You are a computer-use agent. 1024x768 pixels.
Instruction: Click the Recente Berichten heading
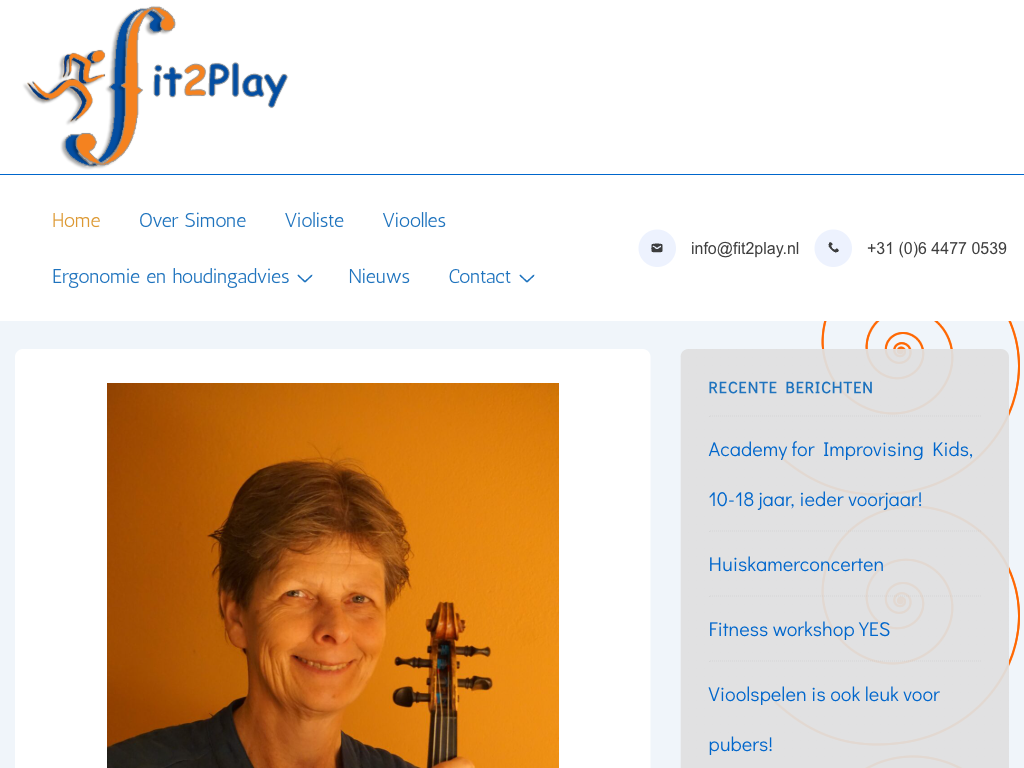[x=790, y=388]
